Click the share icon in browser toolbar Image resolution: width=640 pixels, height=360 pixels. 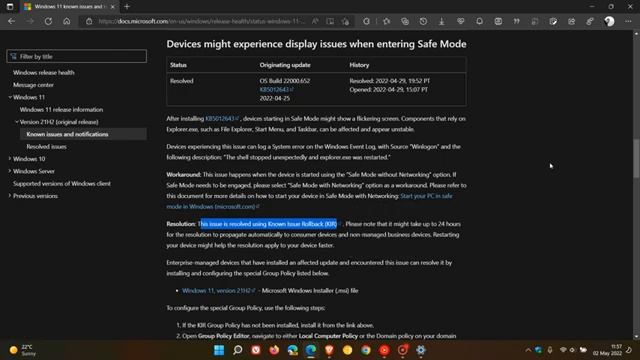pyautogui.click(x=571, y=21)
